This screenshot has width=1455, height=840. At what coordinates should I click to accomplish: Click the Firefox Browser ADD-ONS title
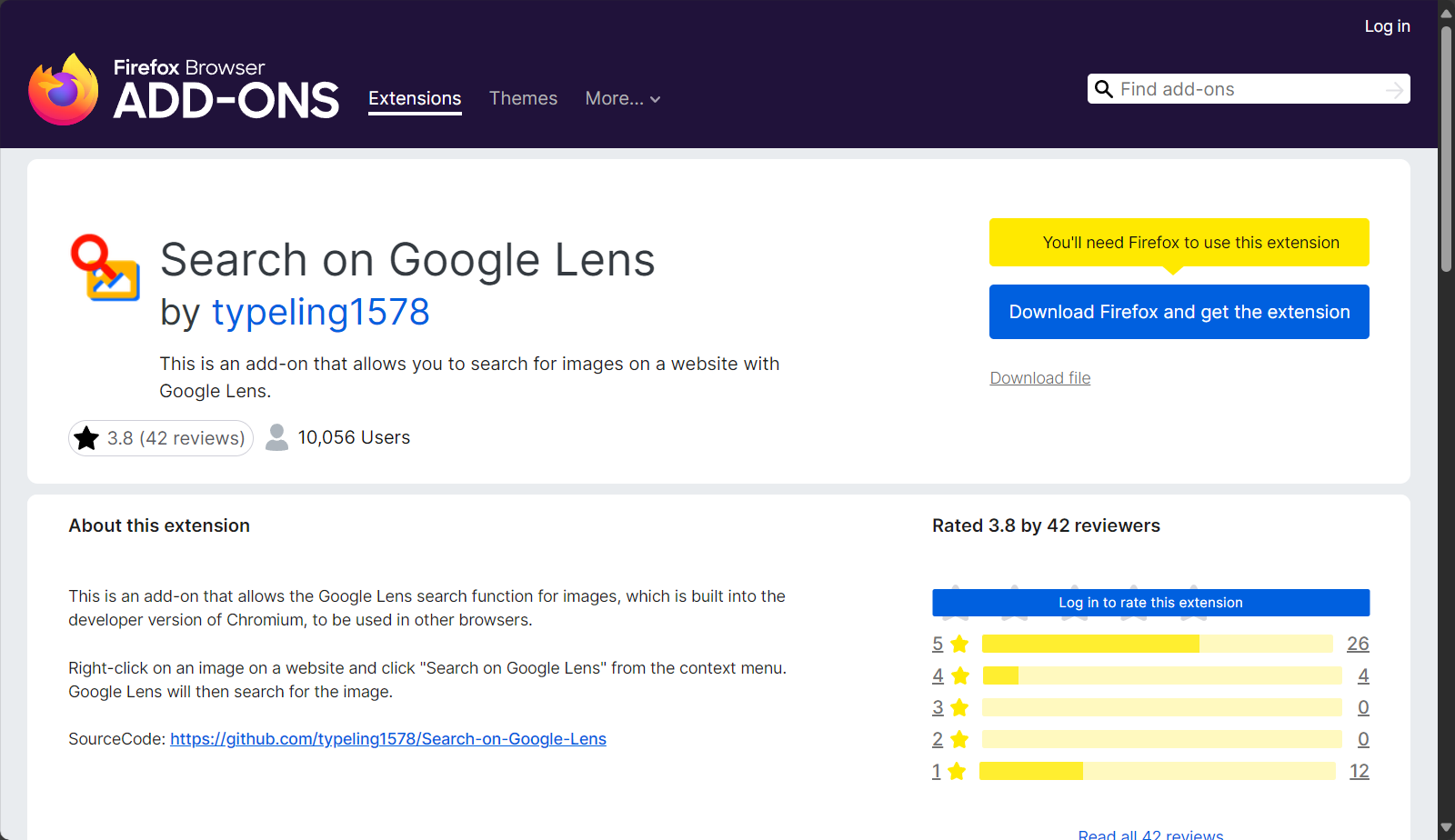pyautogui.click(x=226, y=89)
